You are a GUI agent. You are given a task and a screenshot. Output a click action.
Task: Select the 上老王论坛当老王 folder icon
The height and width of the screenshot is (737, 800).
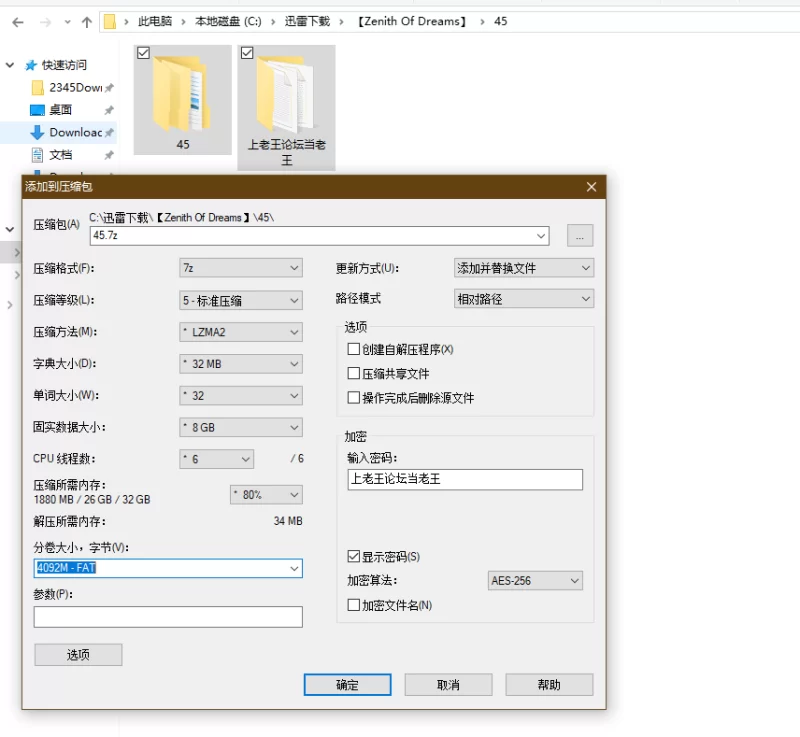click(x=287, y=95)
